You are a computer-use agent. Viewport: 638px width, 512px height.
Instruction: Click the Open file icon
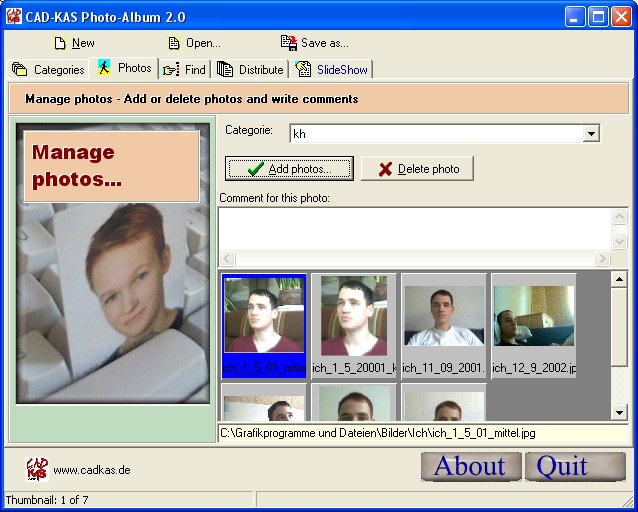(174, 43)
